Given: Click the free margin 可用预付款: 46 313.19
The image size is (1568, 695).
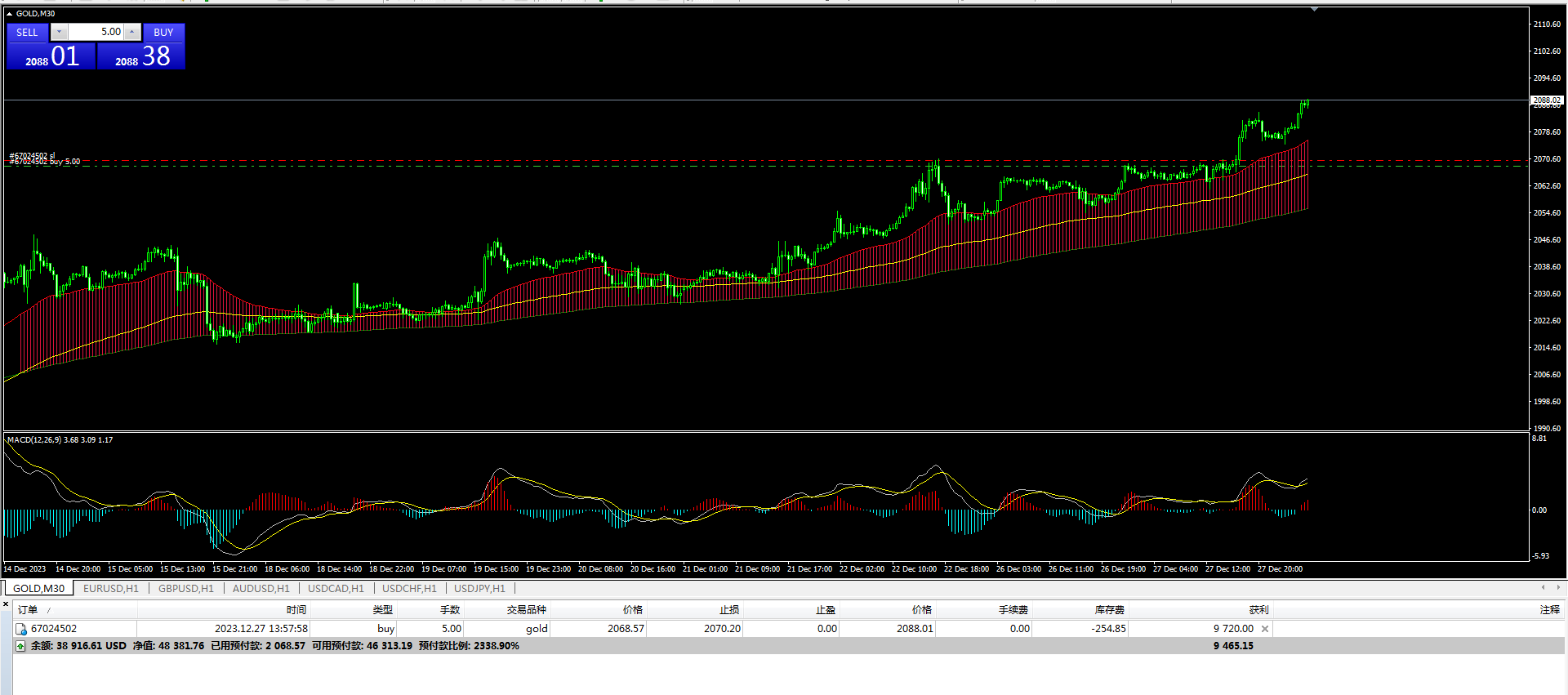Looking at the screenshot, I should coord(362,646).
